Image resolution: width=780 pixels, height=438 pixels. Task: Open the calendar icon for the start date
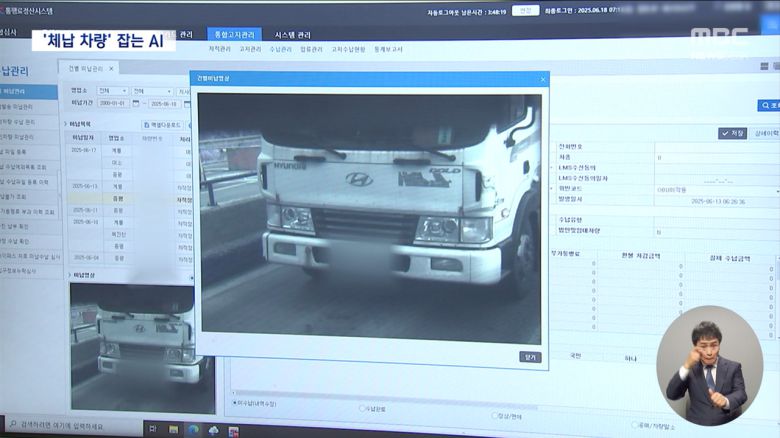click(x=135, y=104)
